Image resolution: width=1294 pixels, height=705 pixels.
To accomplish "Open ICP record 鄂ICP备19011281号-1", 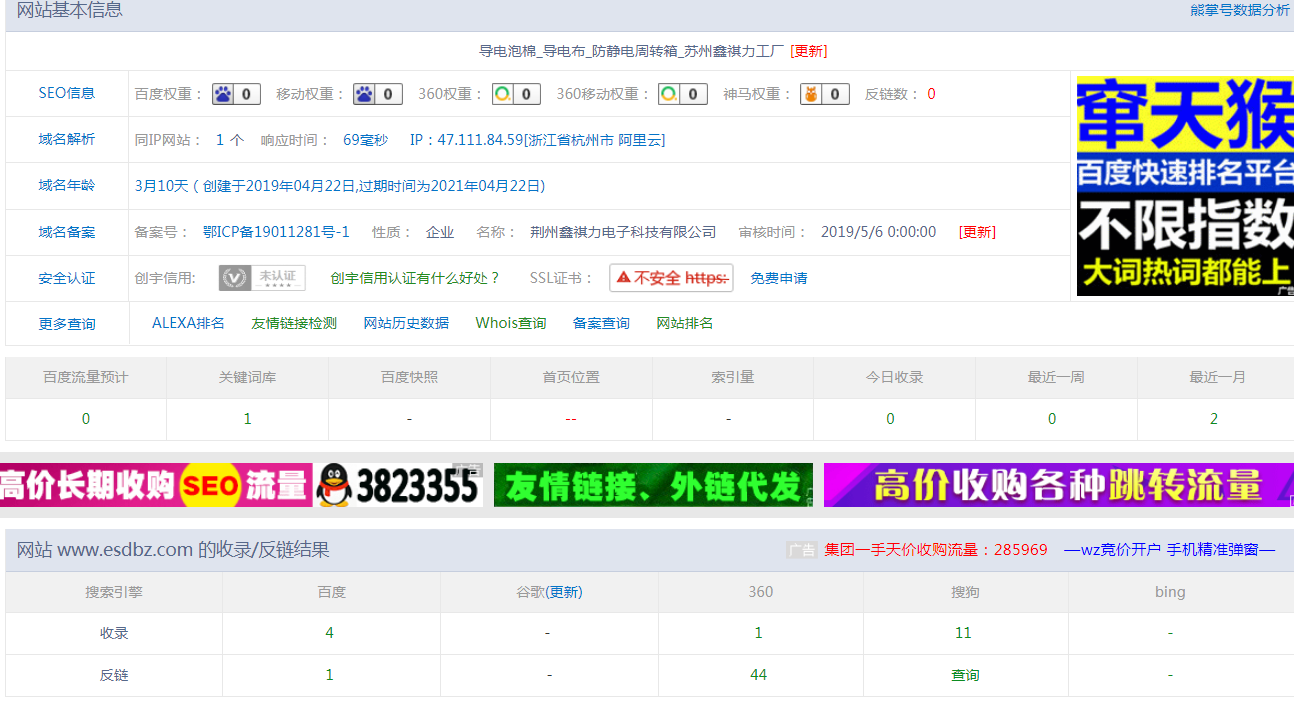I will [276, 232].
